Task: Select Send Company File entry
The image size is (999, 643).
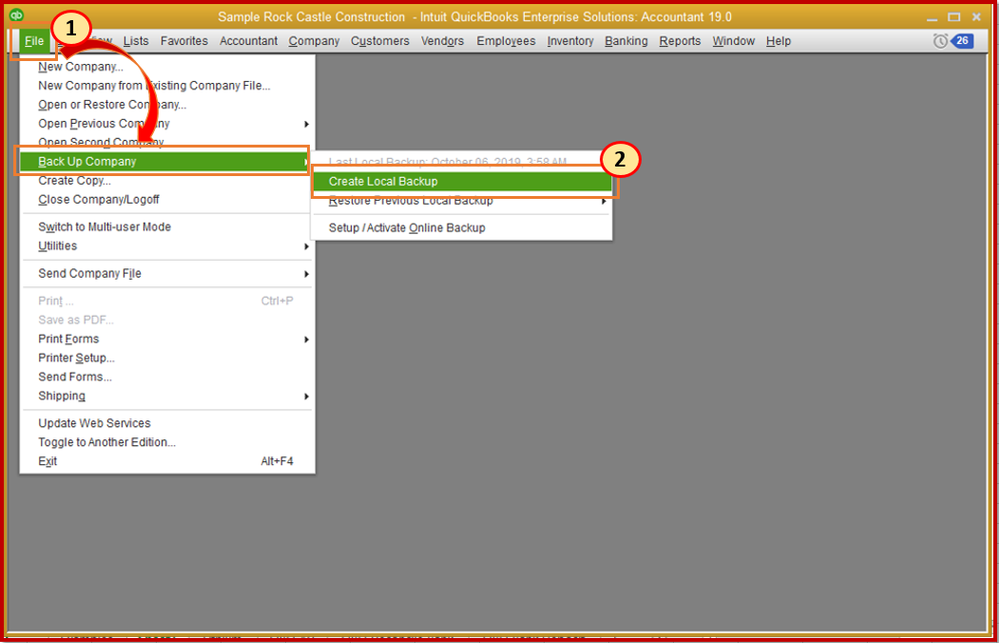Action: 167,274
